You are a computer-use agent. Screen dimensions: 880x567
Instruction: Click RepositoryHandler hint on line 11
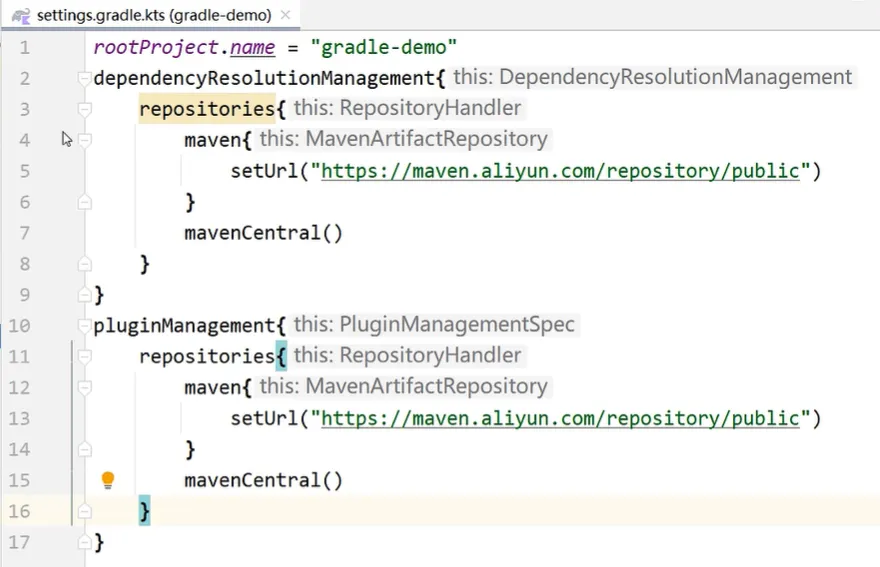[x=408, y=355]
